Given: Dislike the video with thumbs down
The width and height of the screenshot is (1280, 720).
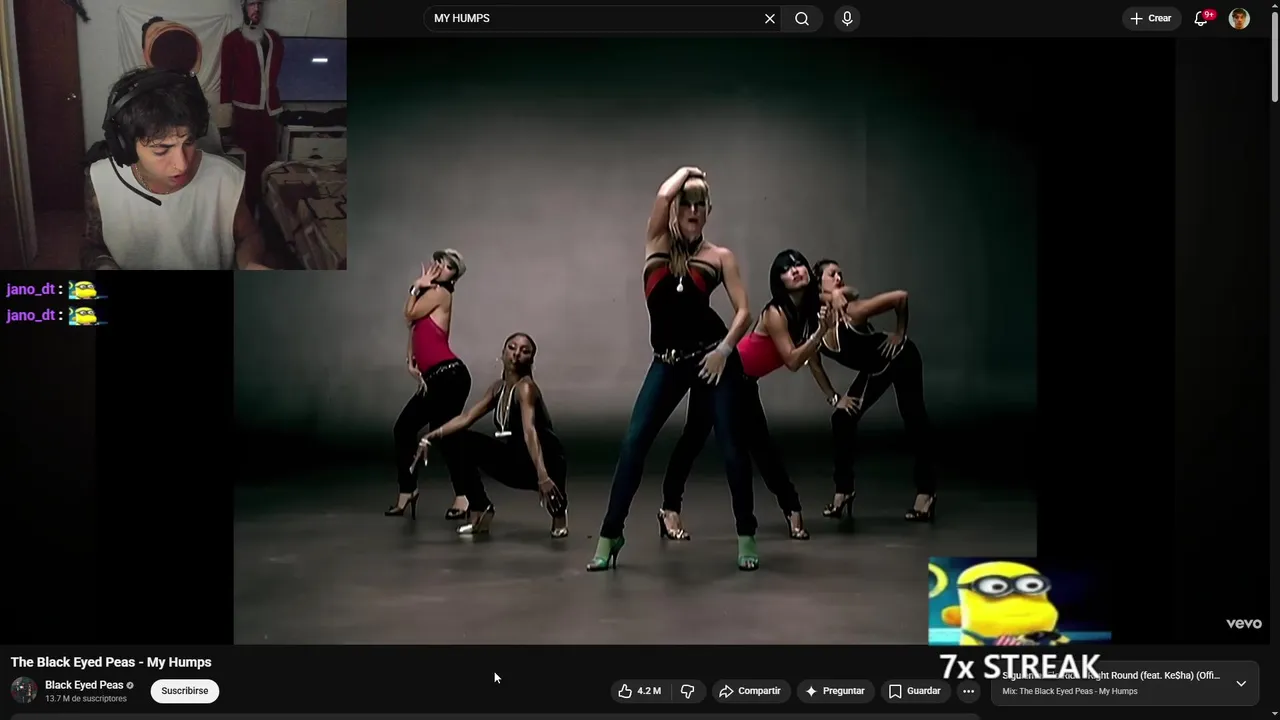Looking at the screenshot, I should [688, 691].
